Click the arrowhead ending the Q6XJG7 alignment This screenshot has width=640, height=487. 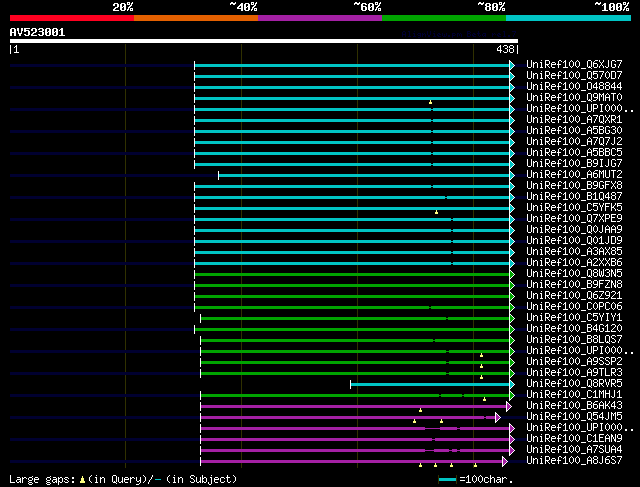pyautogui.click(x=512, y=65)
